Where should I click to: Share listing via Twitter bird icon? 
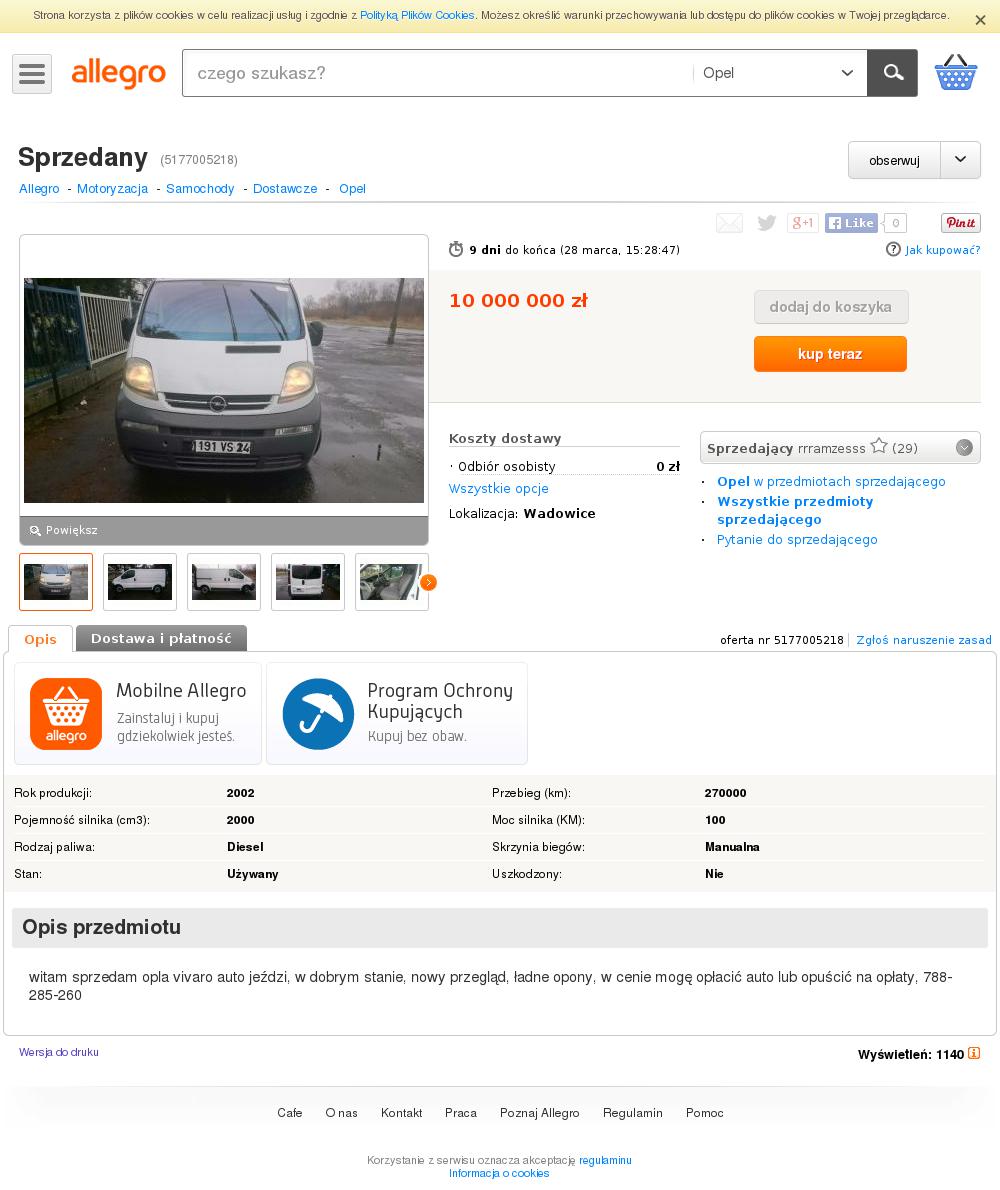[766, 222]
